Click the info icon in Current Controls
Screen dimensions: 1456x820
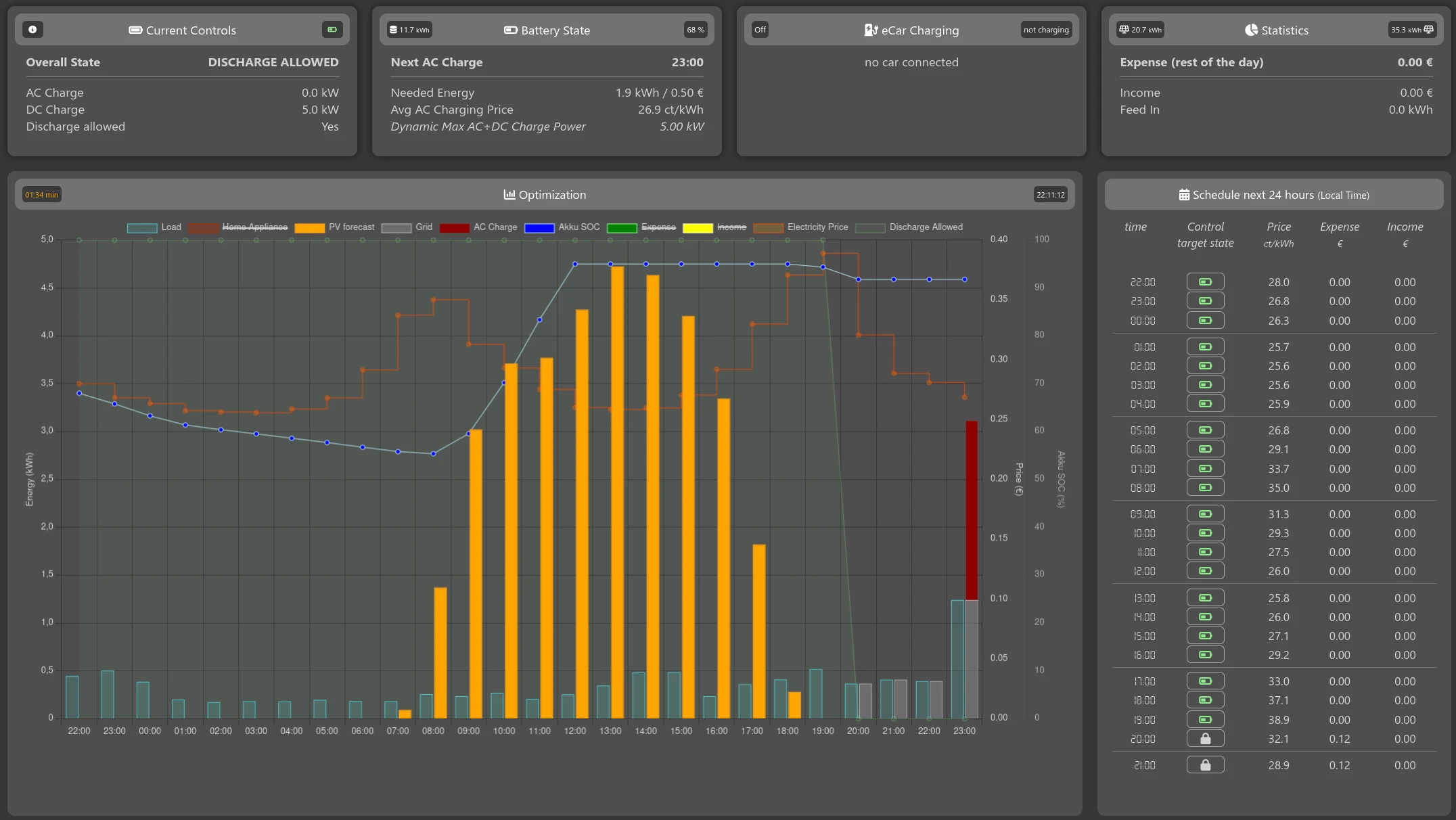click(x=32, y=30)
